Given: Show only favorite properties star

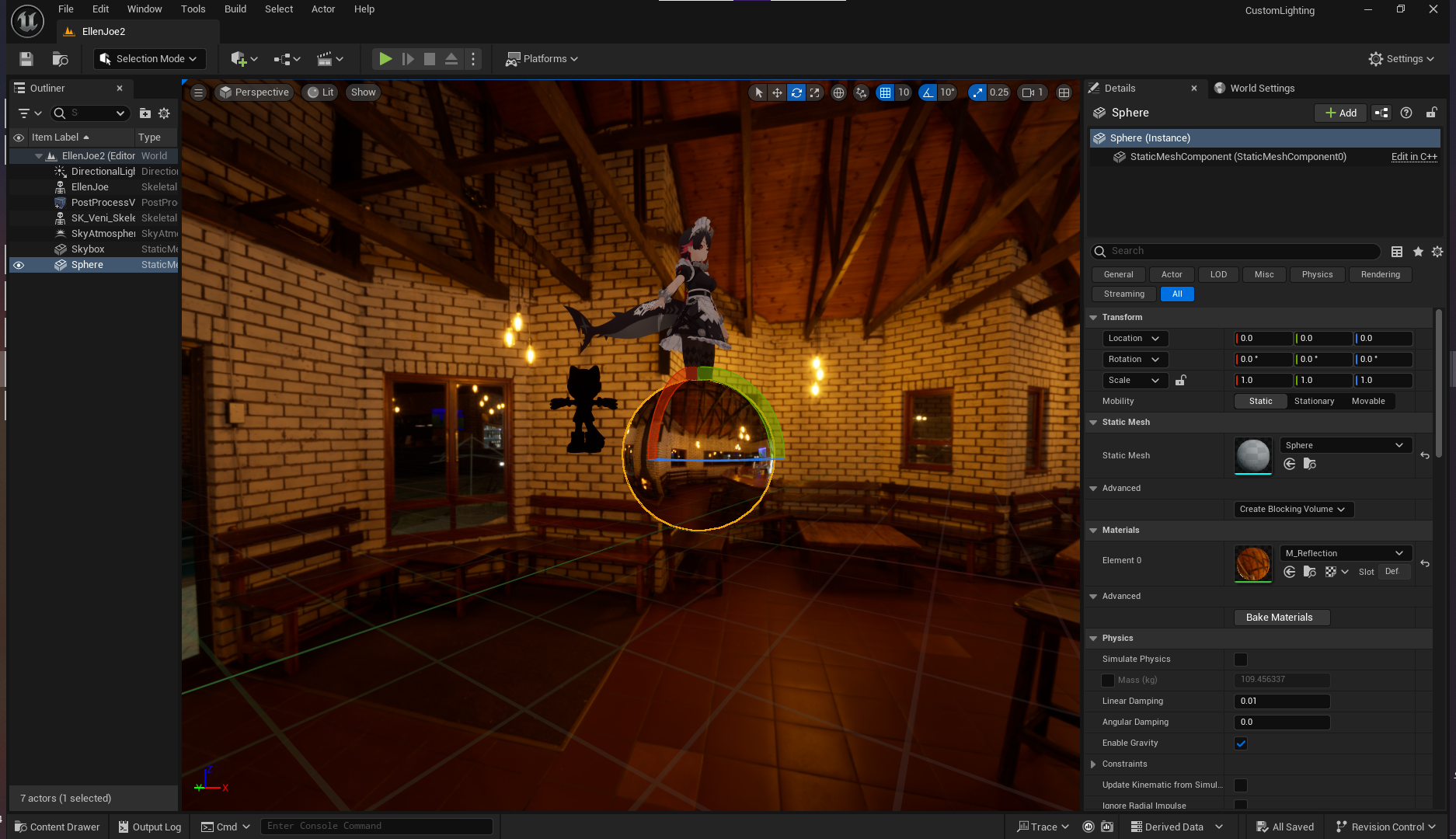Looking at the screenshot, I should tap(1418, 252).
